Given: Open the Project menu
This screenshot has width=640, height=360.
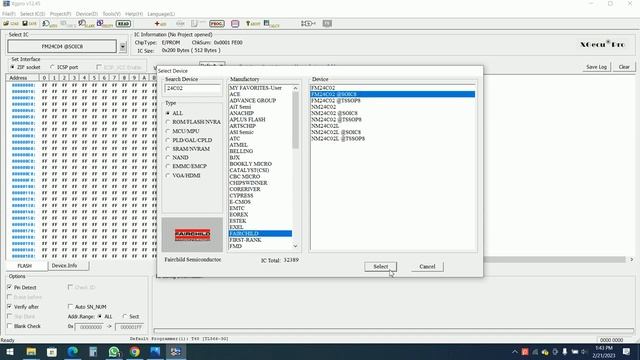Looking at the screenshot, I should pyautogui.click(x=60, y=14).
